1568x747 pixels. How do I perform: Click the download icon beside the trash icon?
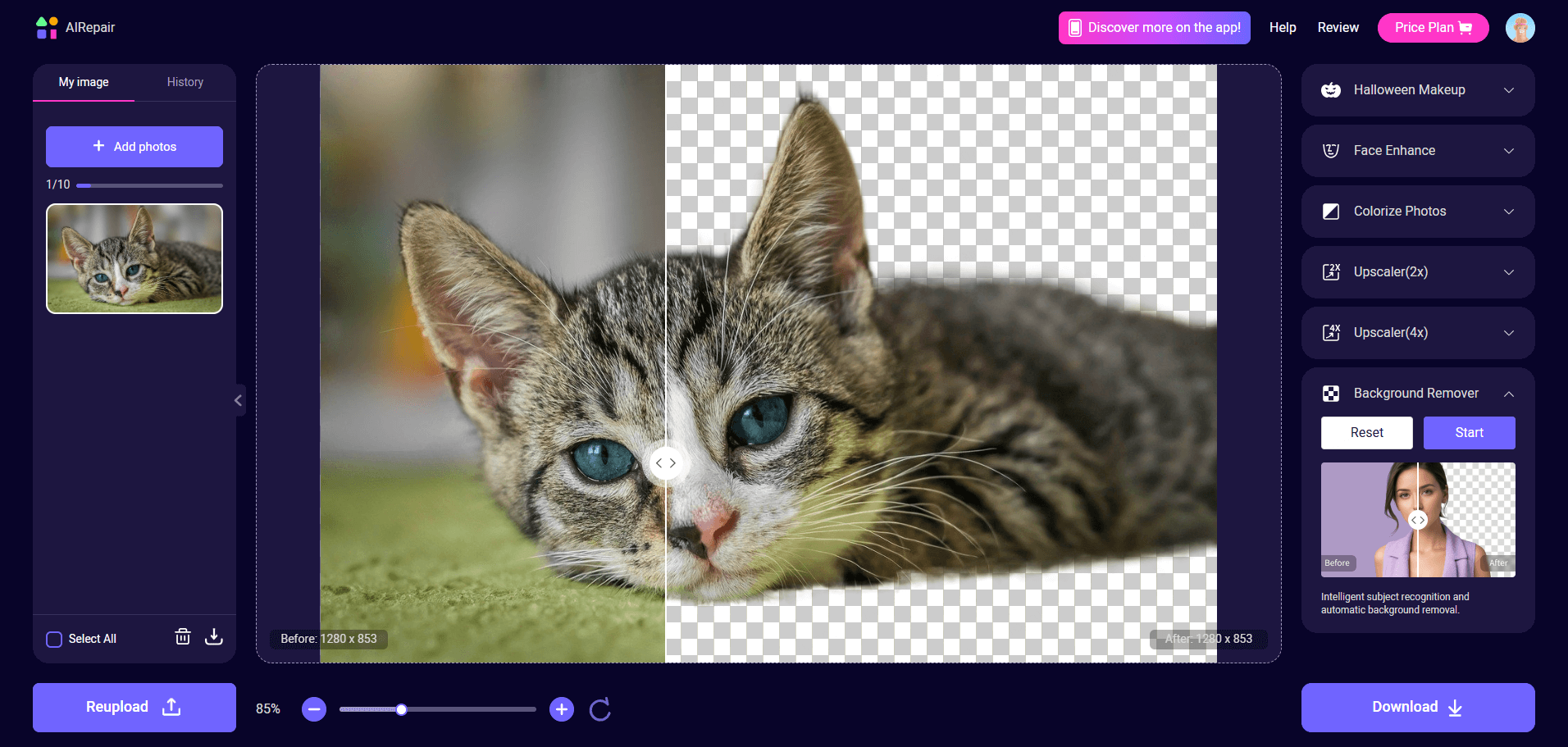pos(213,637)
